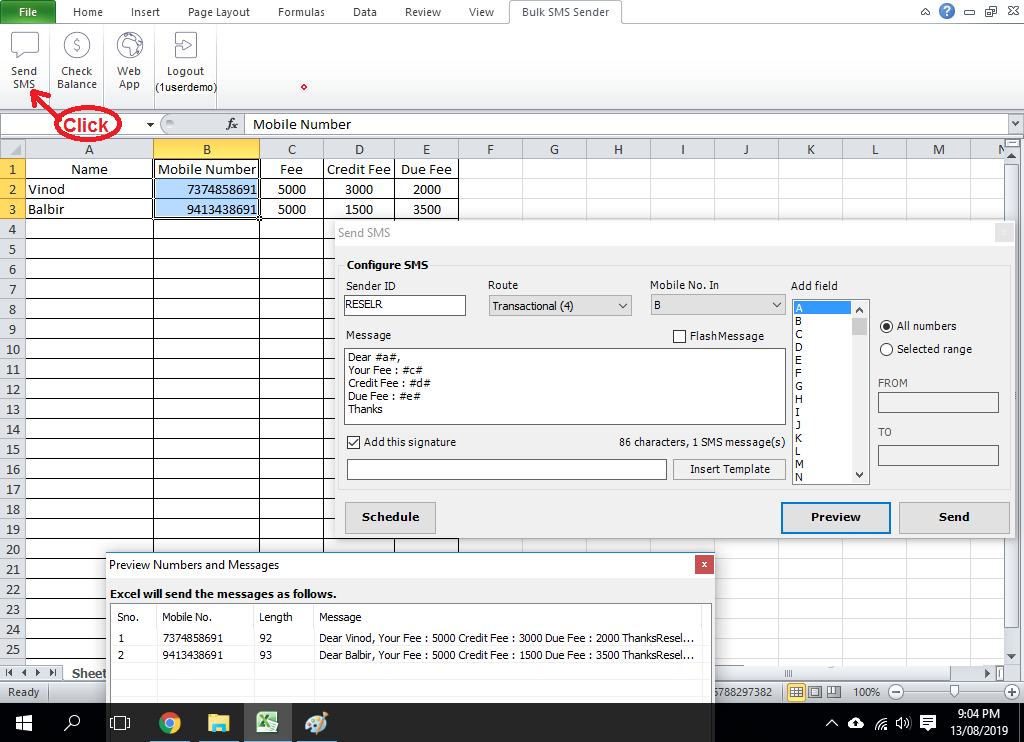This screenshot has height=742, width=1024.
Task: Enable the FlashMessage checkbox
Action: (679, 336)
